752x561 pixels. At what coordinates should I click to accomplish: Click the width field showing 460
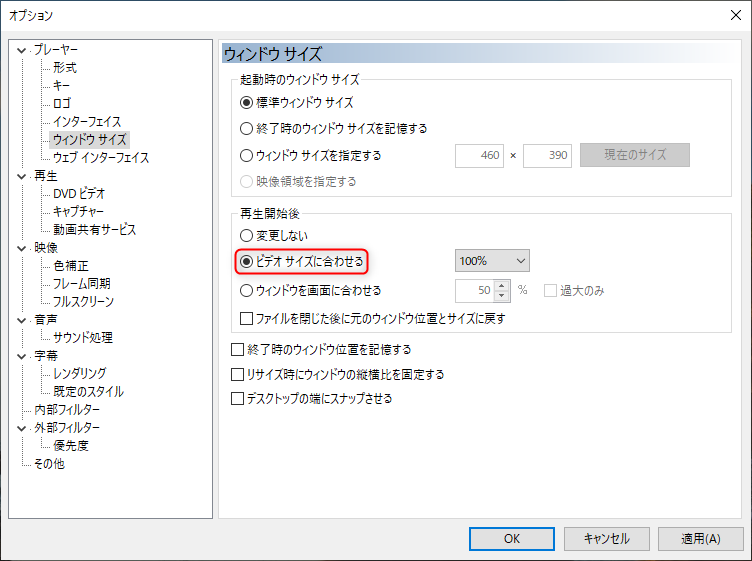click(479, 155)
